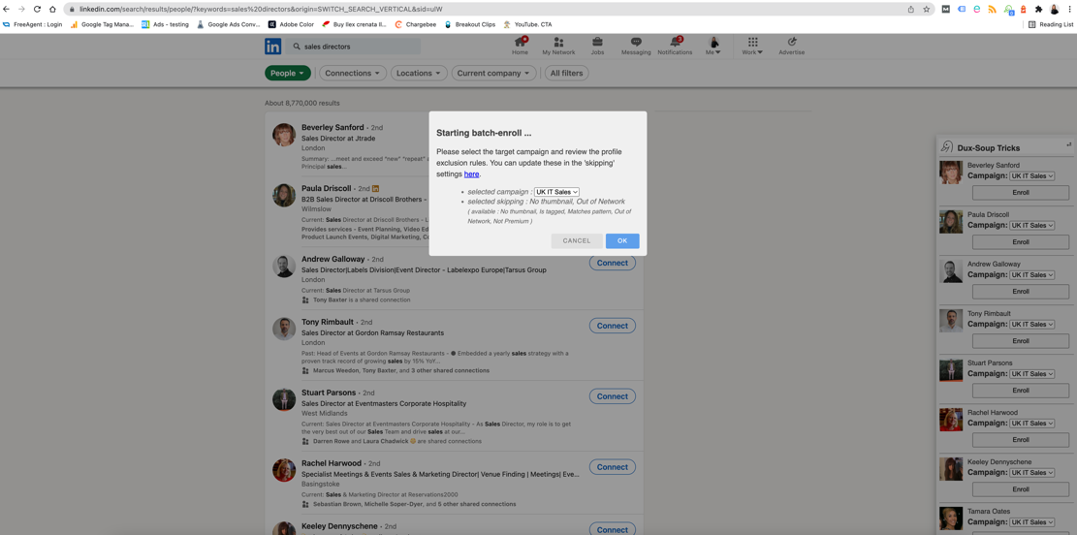This screenshot has width=1078, height=536.
Task: Open the People filter dropdown
Action: coord(288,73)
